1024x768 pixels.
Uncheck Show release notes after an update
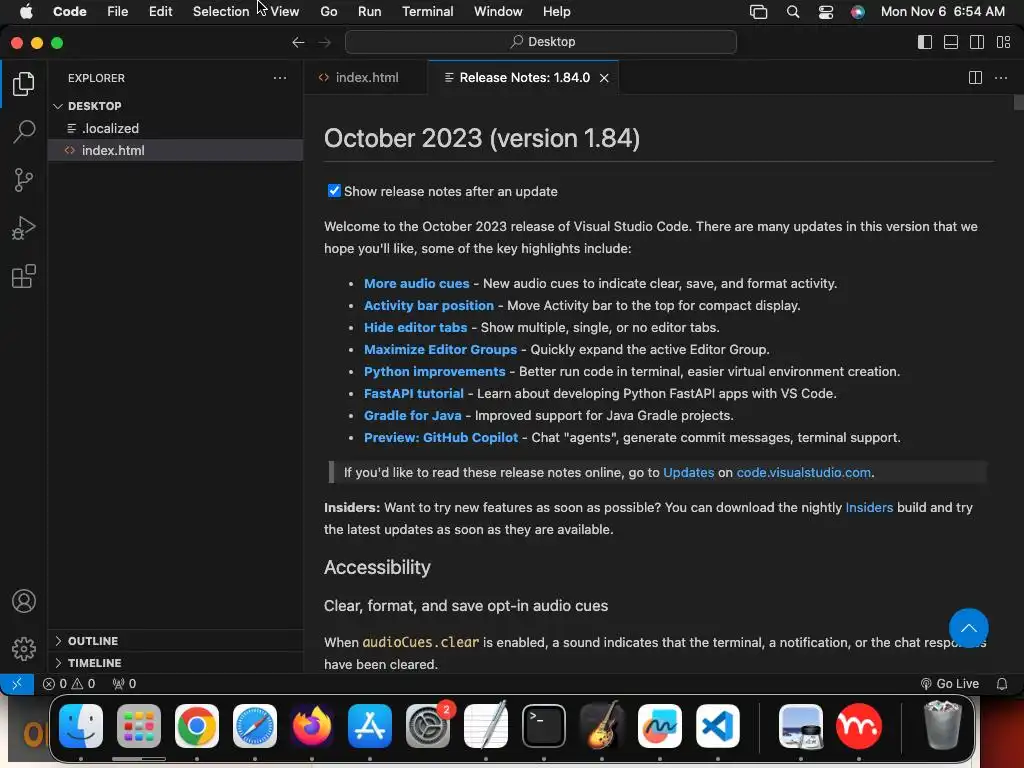click(334, 191)
